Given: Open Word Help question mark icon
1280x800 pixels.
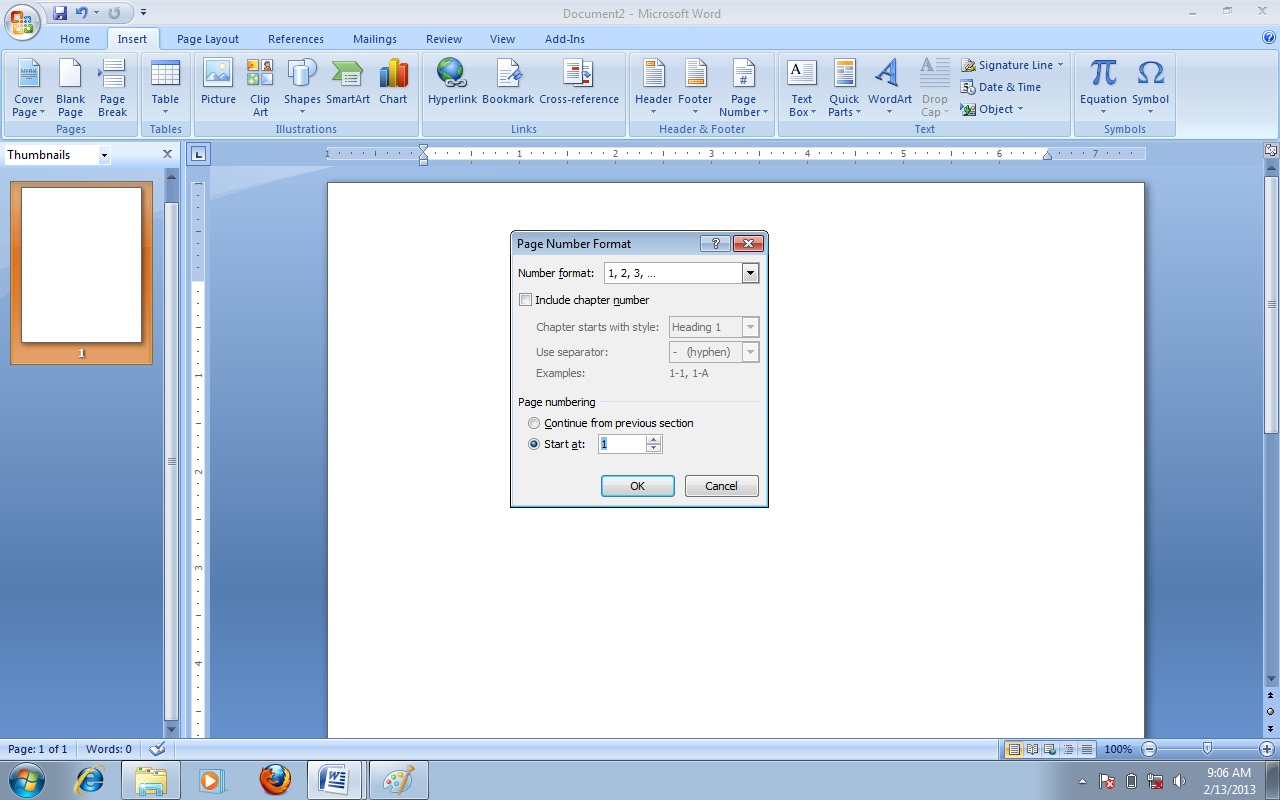Looking at the screenshot, I should (1269, 38).
